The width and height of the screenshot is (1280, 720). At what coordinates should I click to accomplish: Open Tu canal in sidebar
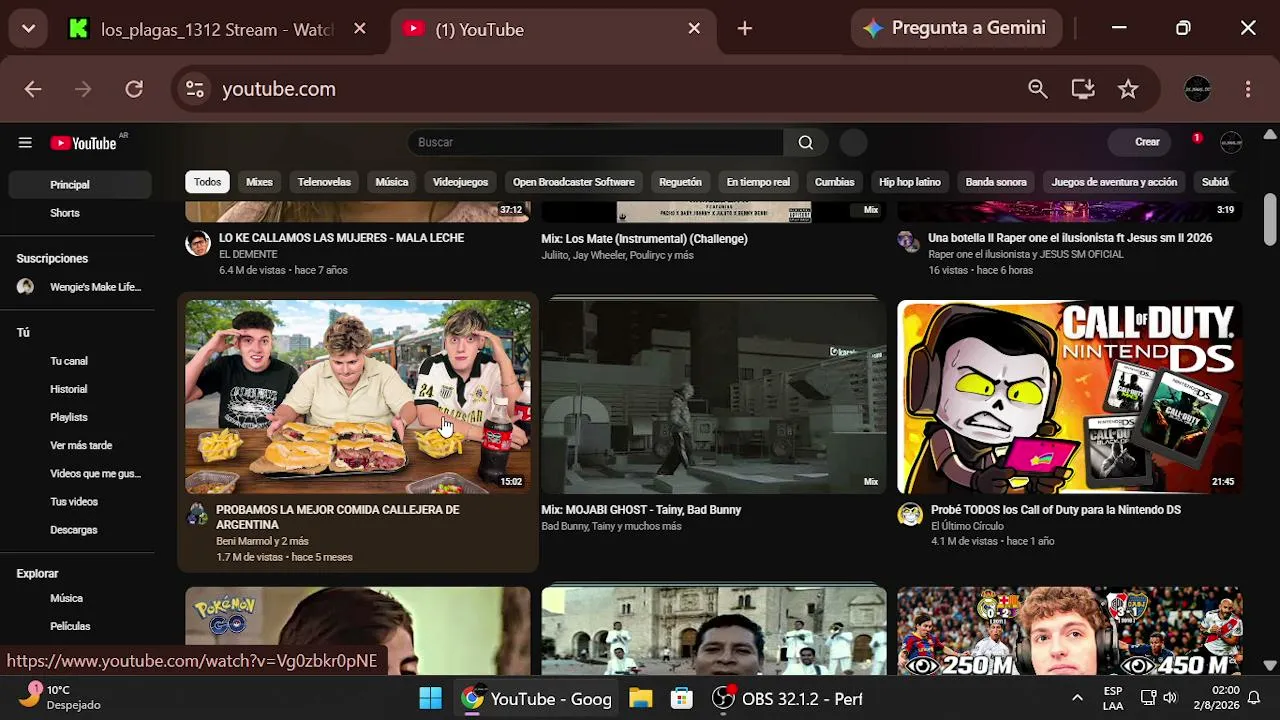pos(80,361)
